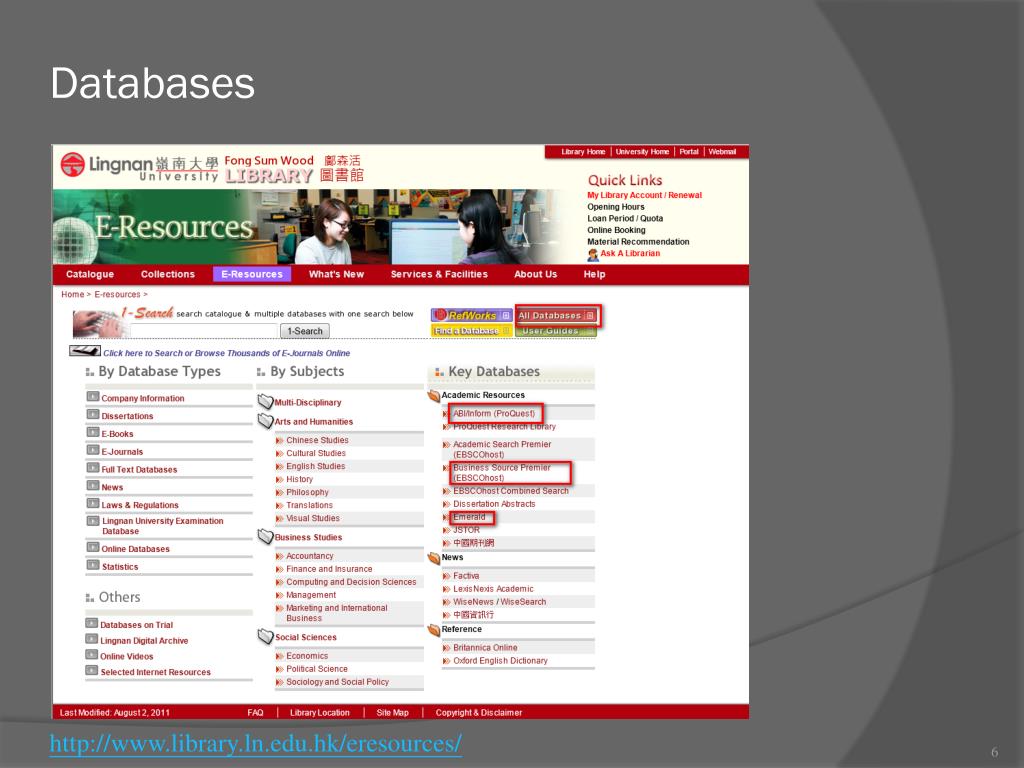Click the E-Journals airplane icon
Image resolution: width=1024 pixels, height=768 pixels.
pos(85,351)
